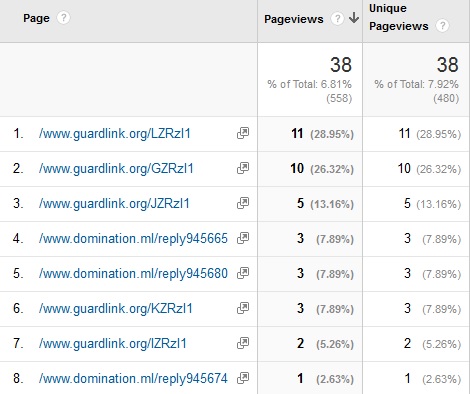
Task: Open external link icon for JZRzI1 row
Action: click(x=243, y=203)
